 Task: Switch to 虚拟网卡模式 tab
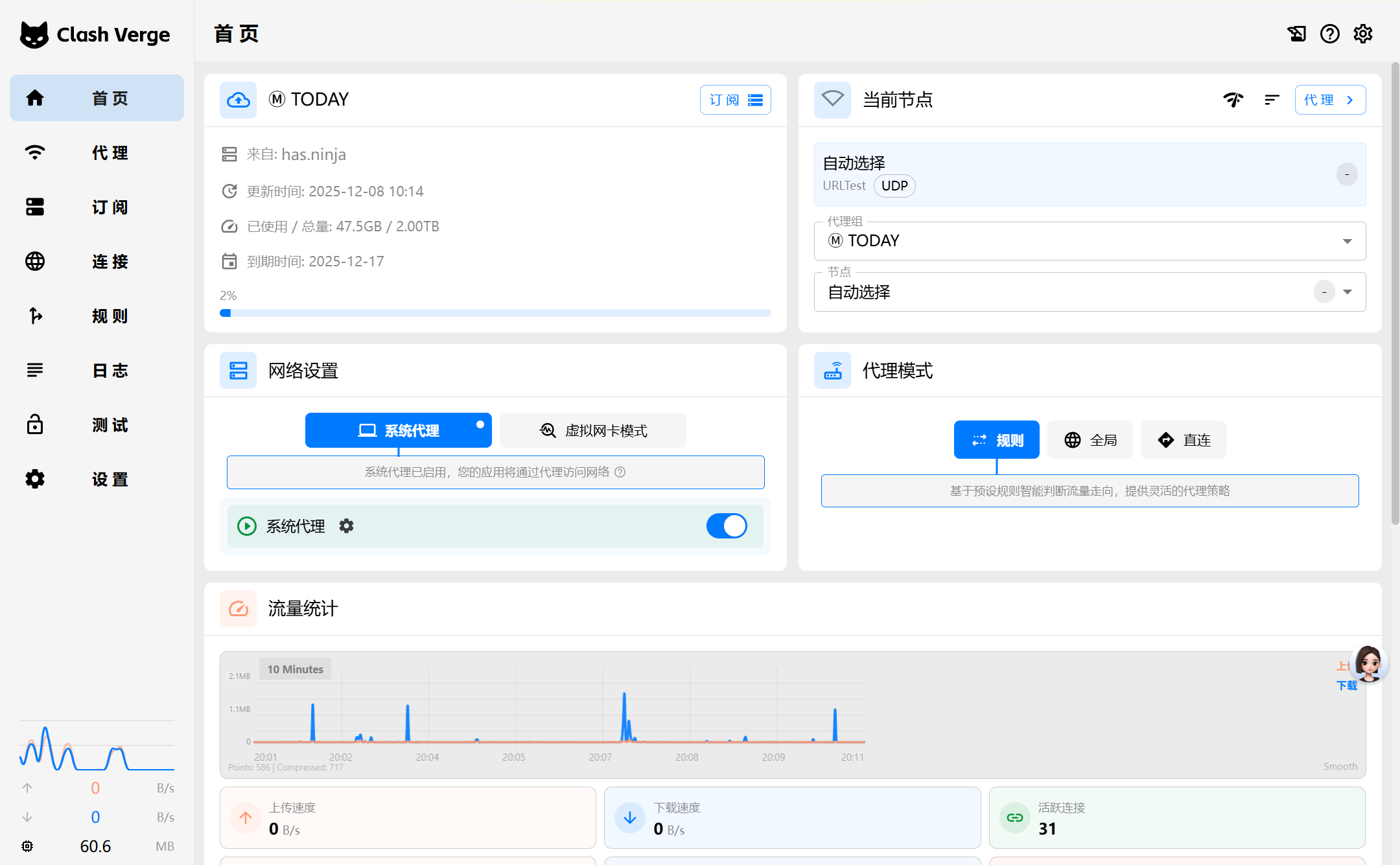[x=593, y=431]
